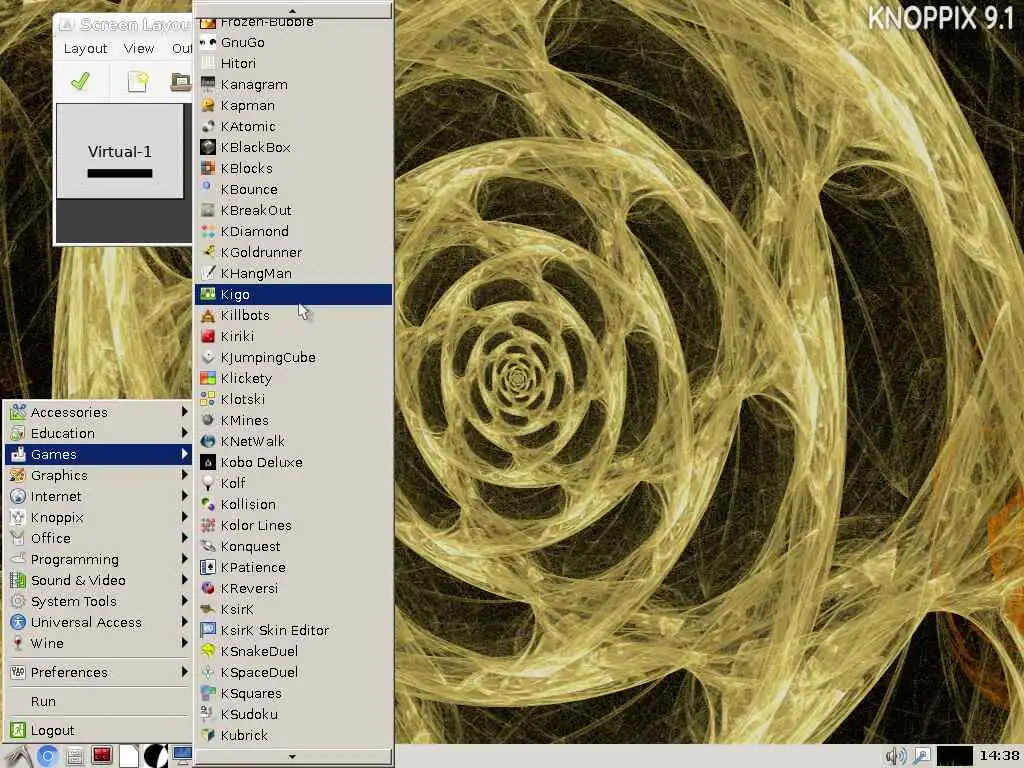Open Graphics submenu

pos(98,475)
